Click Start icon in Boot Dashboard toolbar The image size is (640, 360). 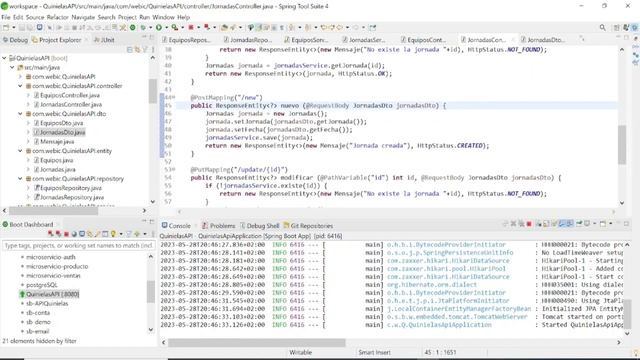[50, 234]
